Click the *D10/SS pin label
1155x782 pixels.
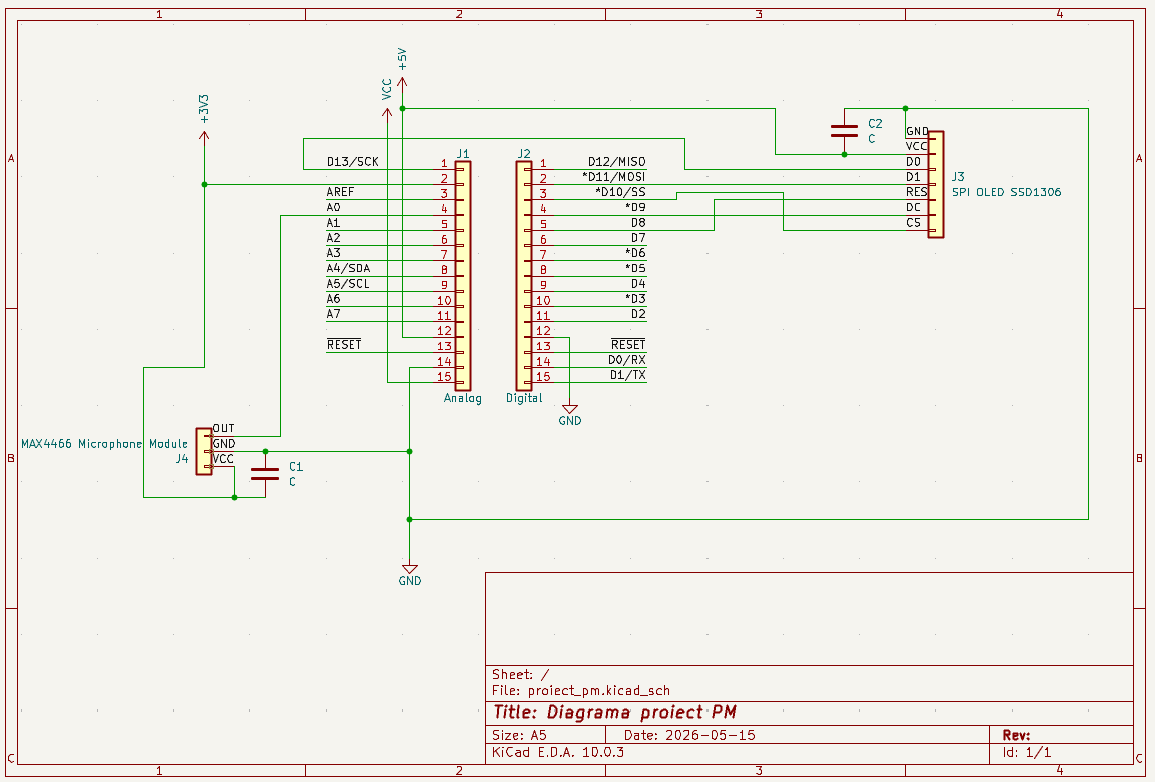[620, 192]
